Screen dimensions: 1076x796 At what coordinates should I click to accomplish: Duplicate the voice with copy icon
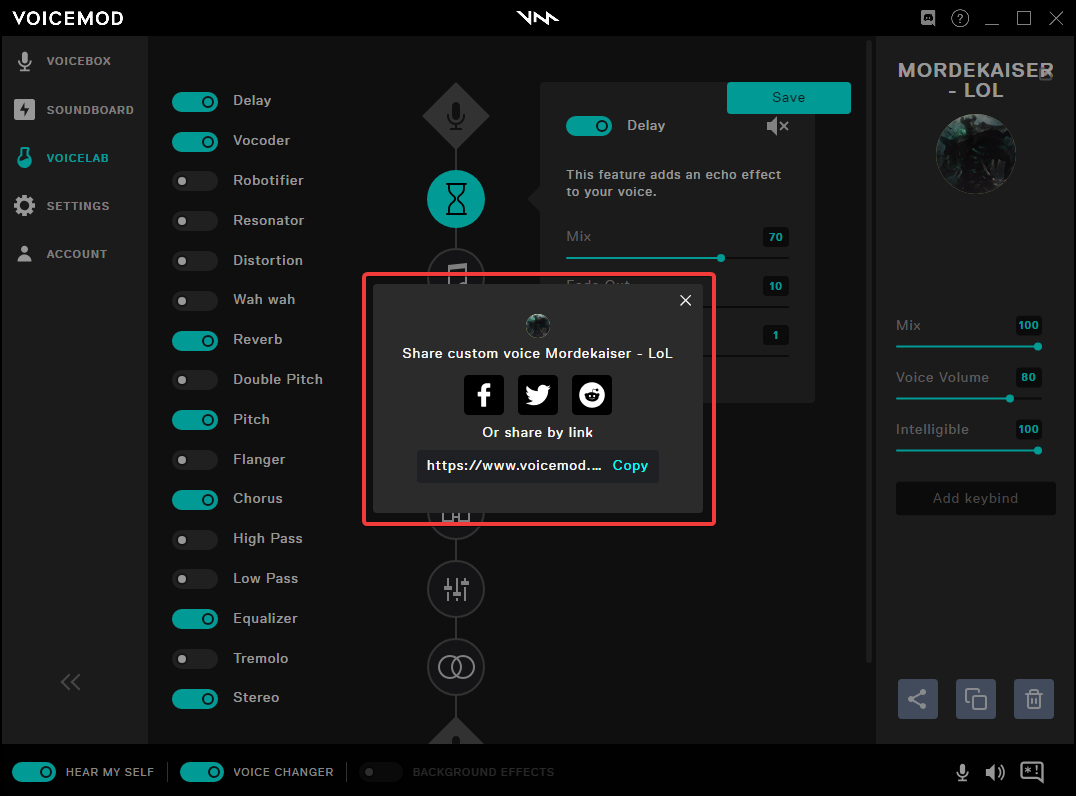[x=975, y=699]
